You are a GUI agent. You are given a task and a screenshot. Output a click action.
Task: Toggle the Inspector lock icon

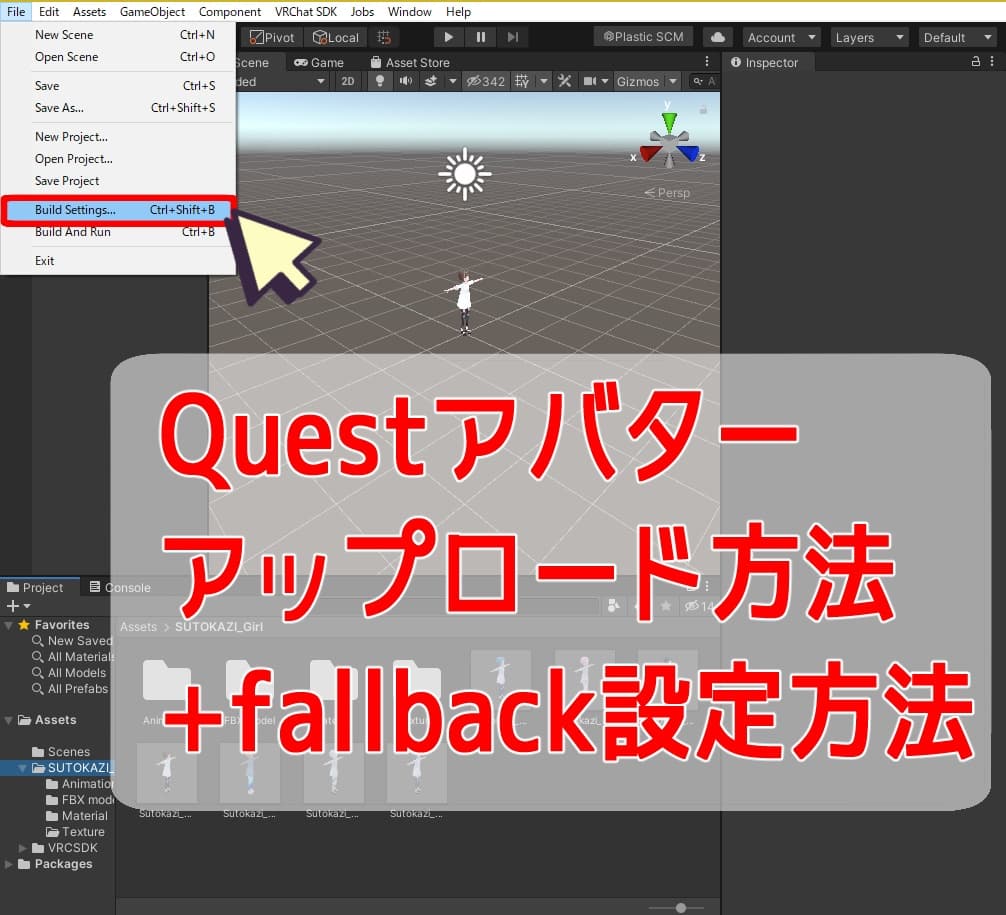pyautogui.click(x=975, y=62)
